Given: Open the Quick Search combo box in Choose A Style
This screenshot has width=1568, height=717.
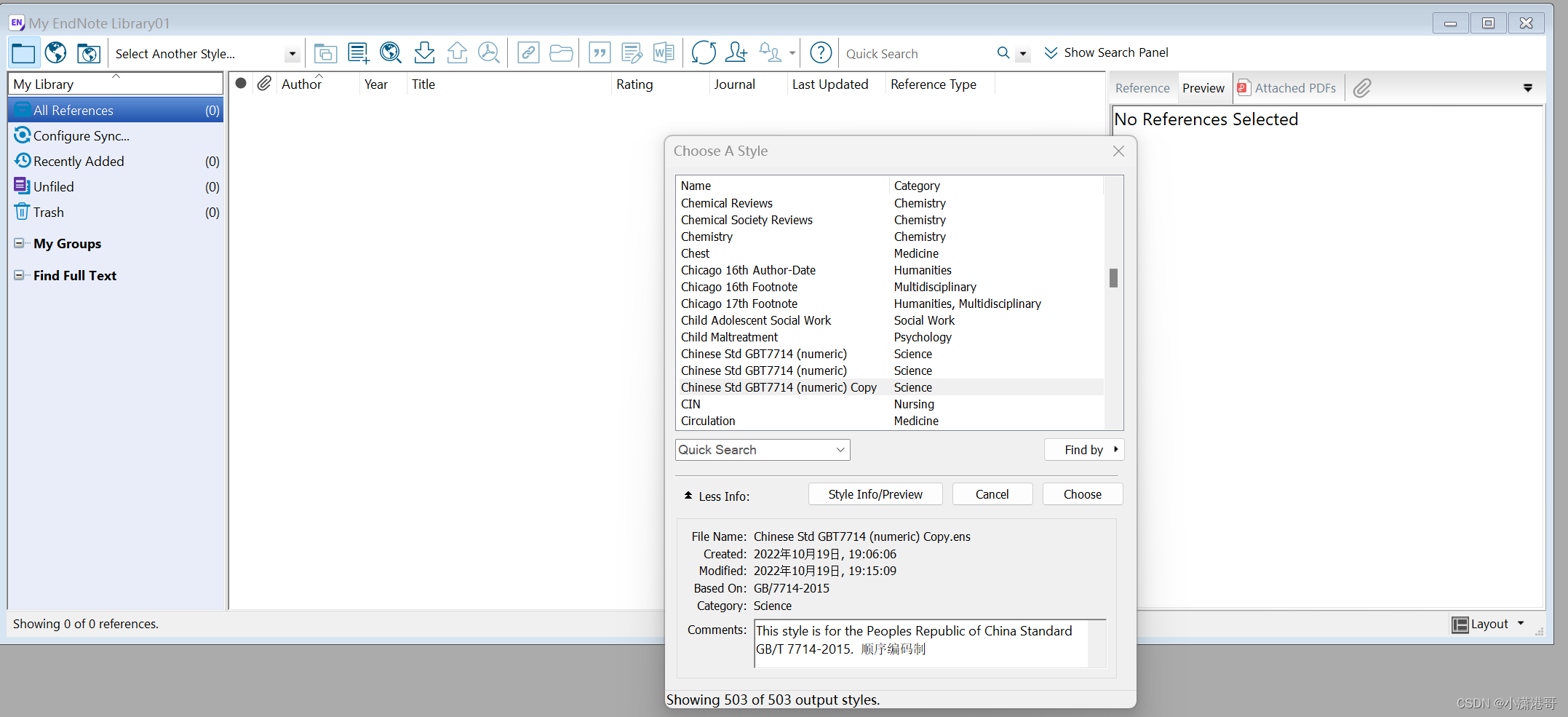Looking at the screenshot, I should [763, 450].
